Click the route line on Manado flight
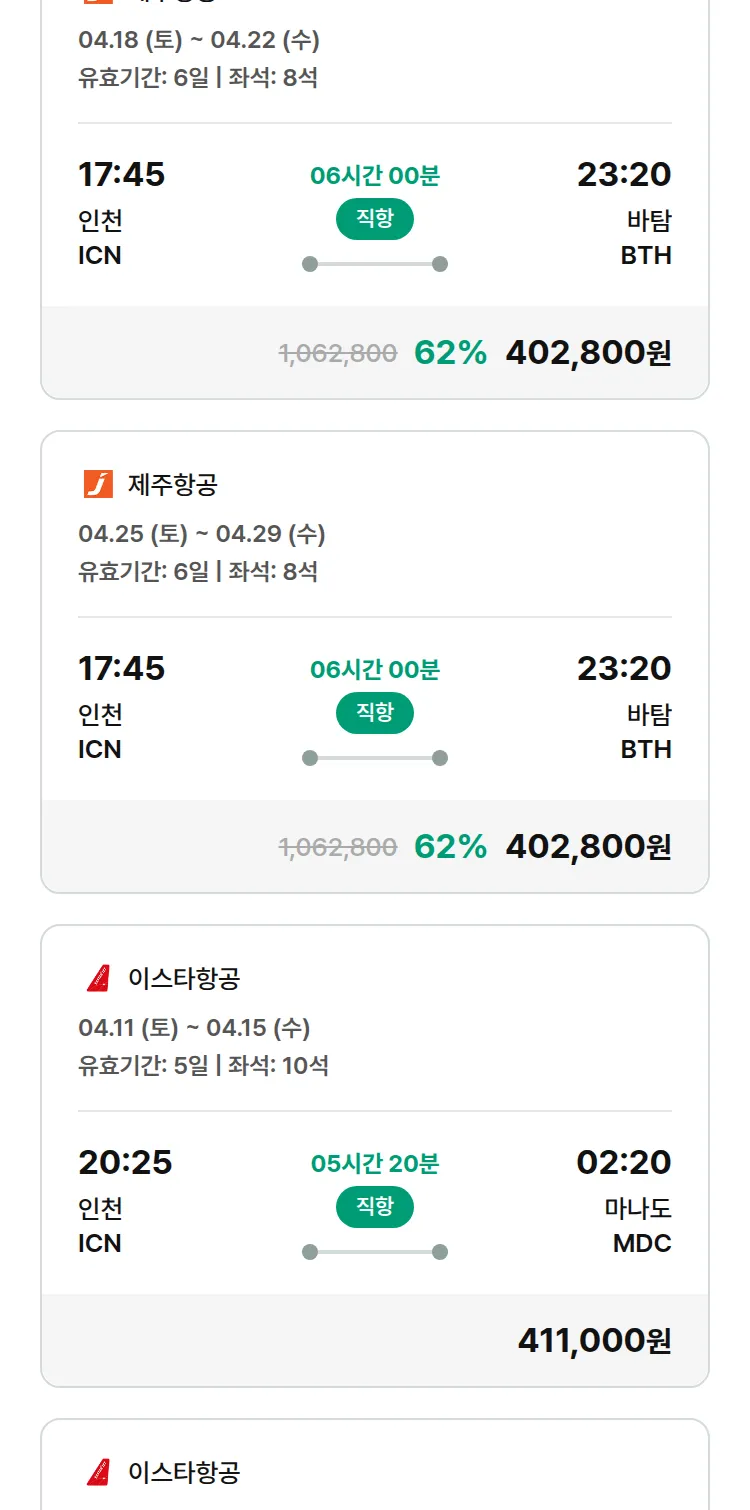The image size is (750, 1510). (x=375, y=1252)
